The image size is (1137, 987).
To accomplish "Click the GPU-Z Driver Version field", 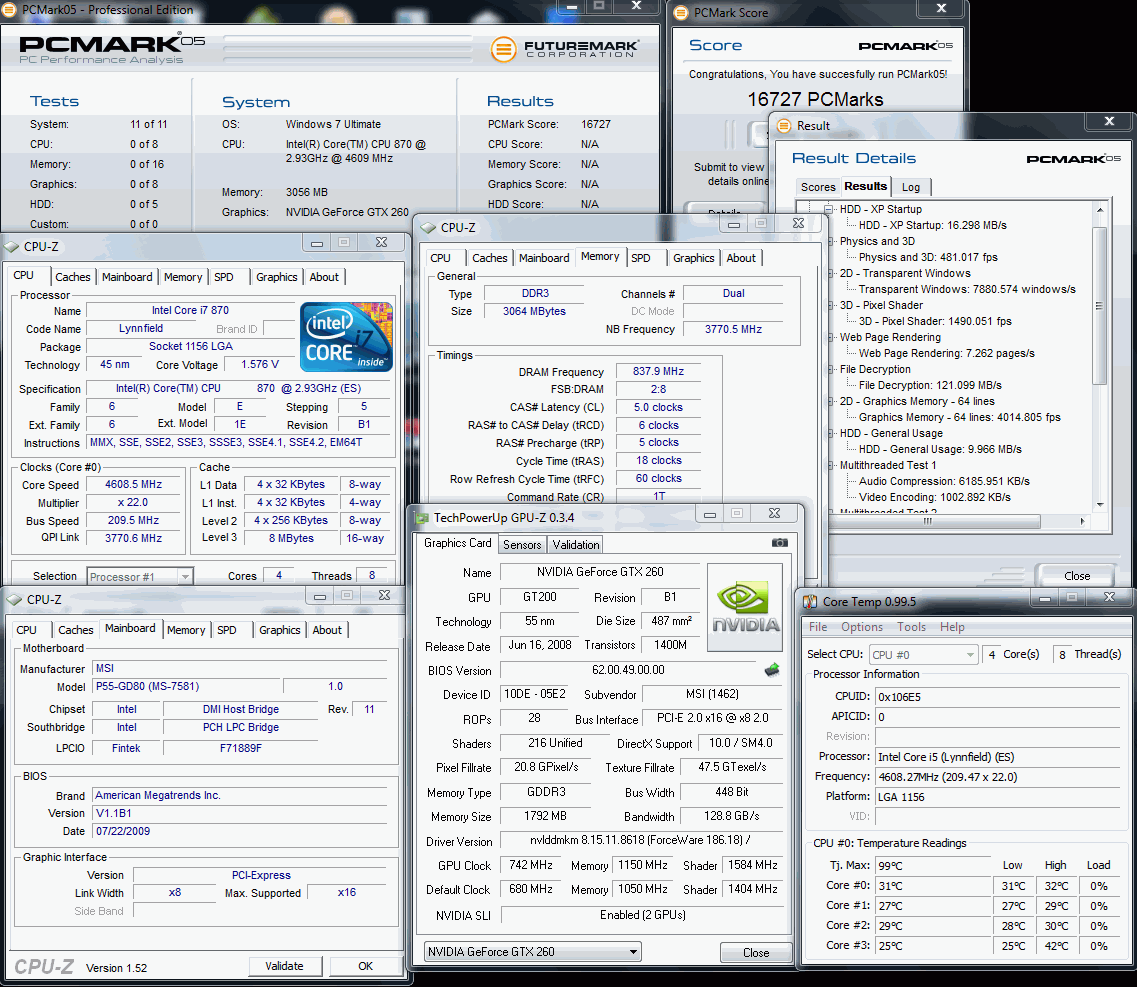I will tap(641, 841).
